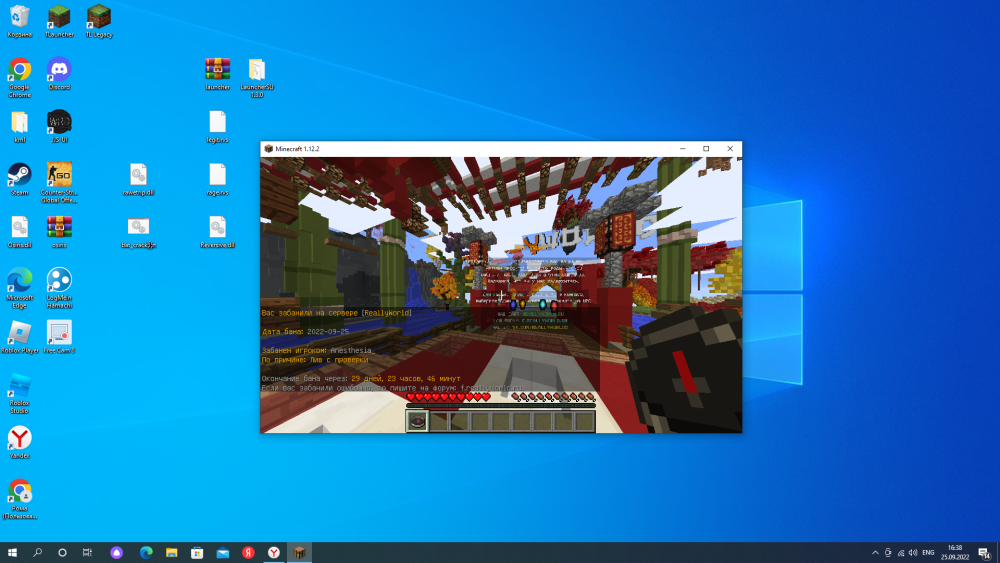
Task: Open taskbar search magnifier
Action: point(37,552)
